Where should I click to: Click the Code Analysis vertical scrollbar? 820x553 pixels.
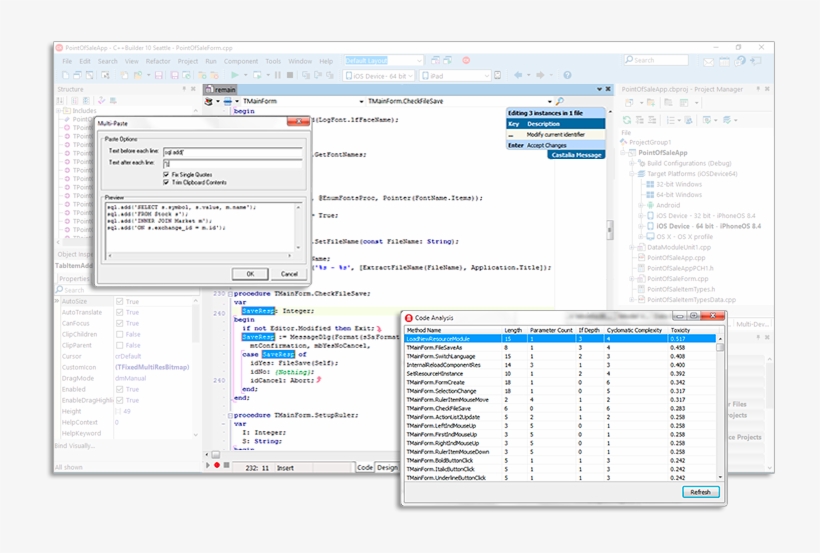(720, 409)
